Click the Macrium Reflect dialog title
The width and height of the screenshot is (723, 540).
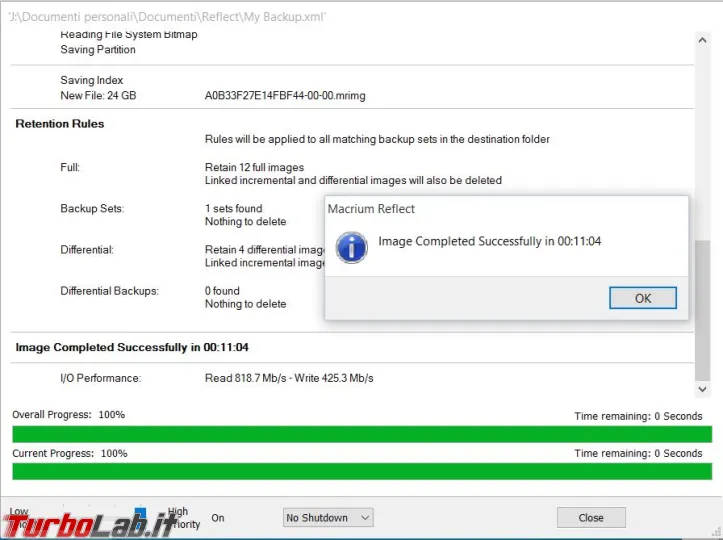[x=371, y=209]
